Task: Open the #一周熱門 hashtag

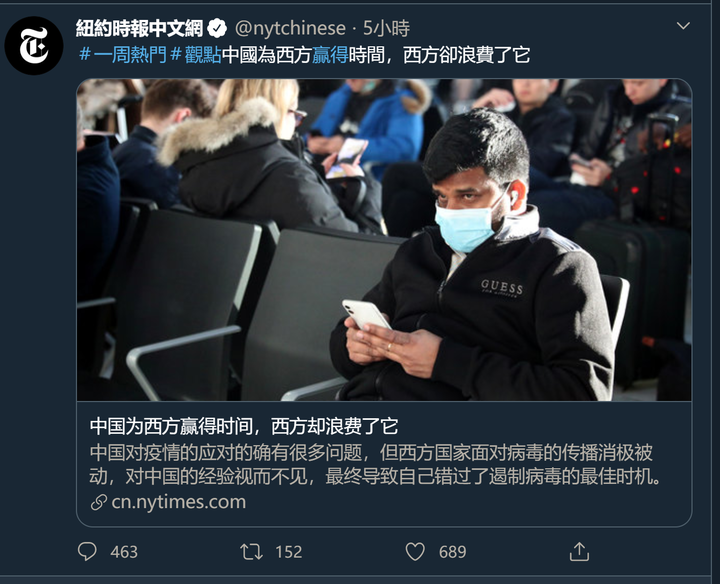Action: pos(123,55)
